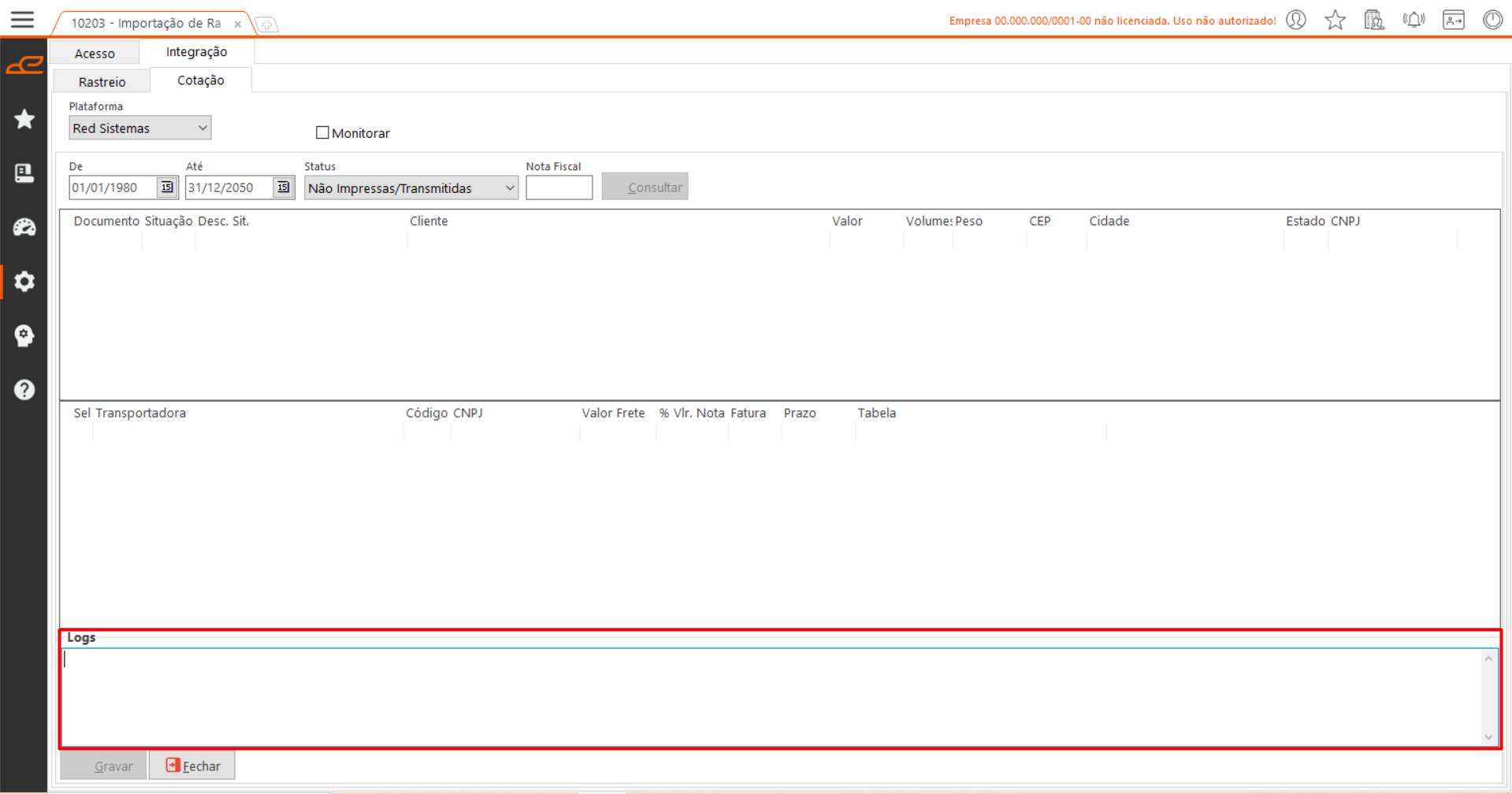Enable the Monitorar checkbox
1512x794 pixels.
pos(322,133)
